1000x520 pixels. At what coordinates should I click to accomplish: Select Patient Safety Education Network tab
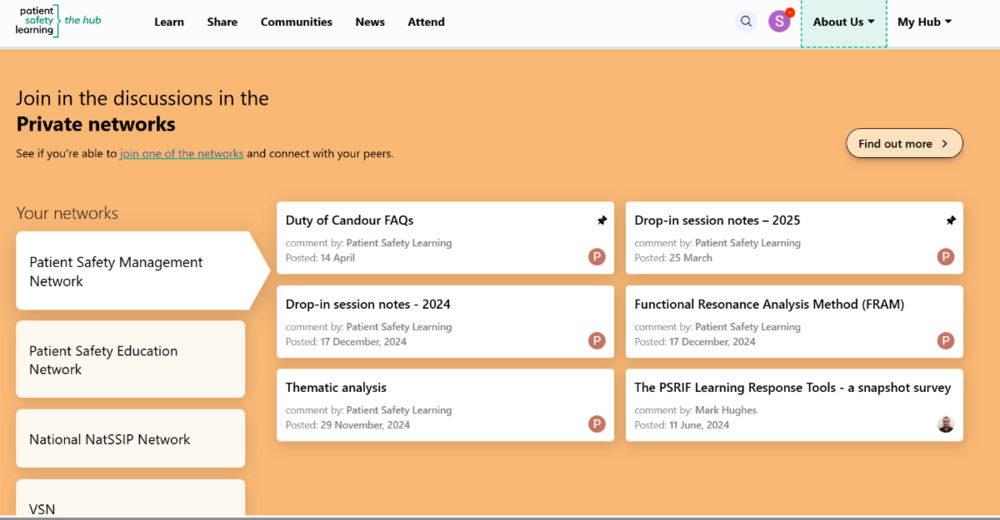(x=131, y=360)
